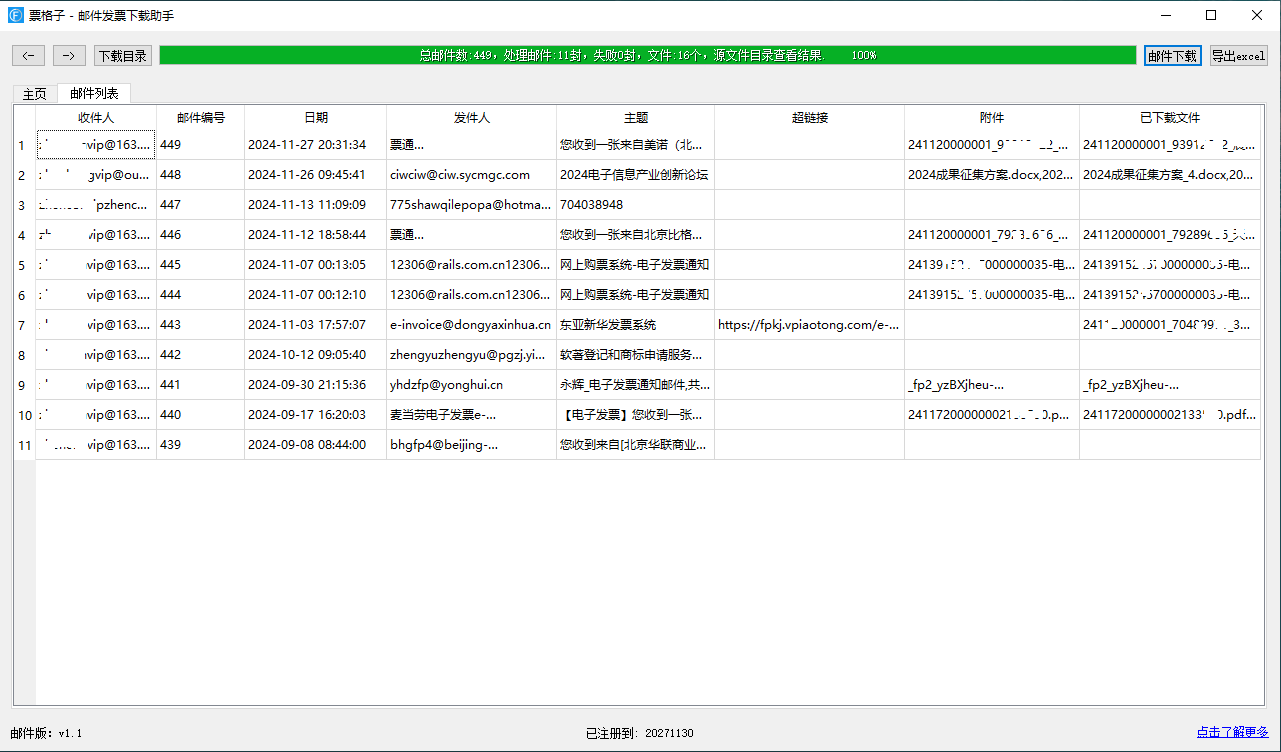Select row header number 3
The height and width of the screenshot is (752, 1281).
click(x=25, y=205)
